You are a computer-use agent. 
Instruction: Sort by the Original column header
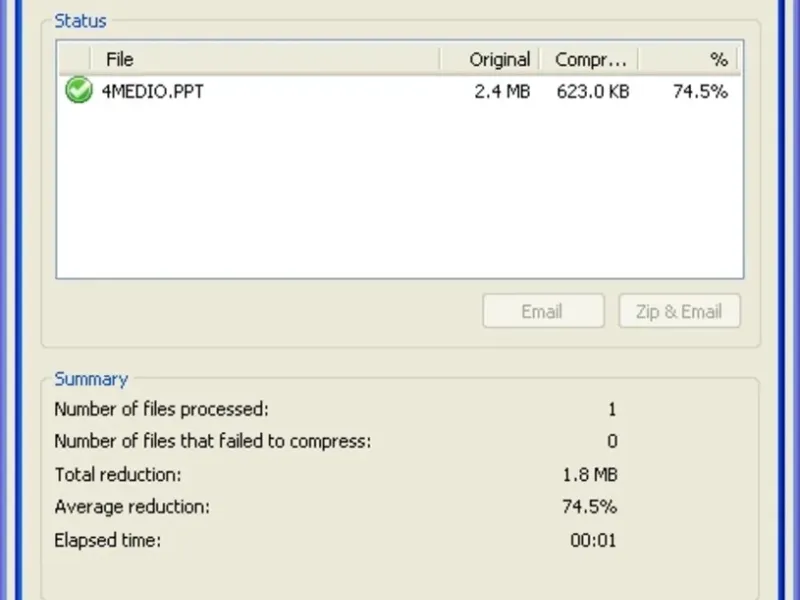499,60
